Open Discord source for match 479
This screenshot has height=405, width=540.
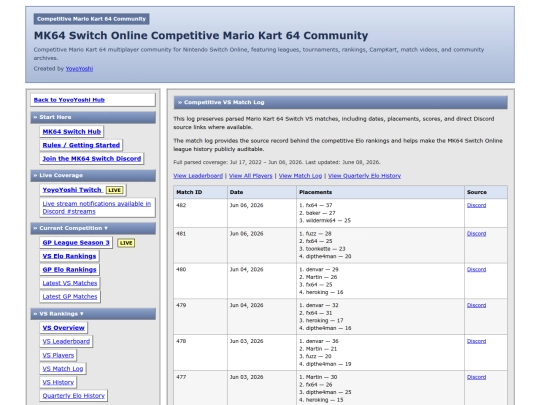(x=476, y=305)
